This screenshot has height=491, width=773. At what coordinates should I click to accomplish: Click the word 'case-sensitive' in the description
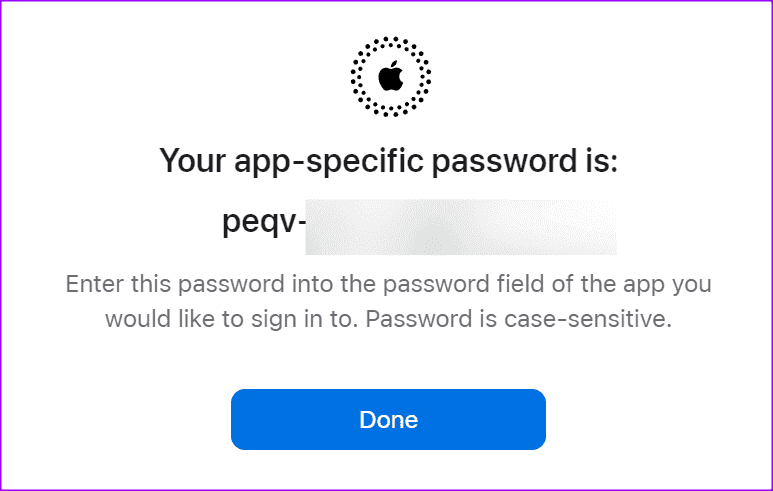(586, 319)
